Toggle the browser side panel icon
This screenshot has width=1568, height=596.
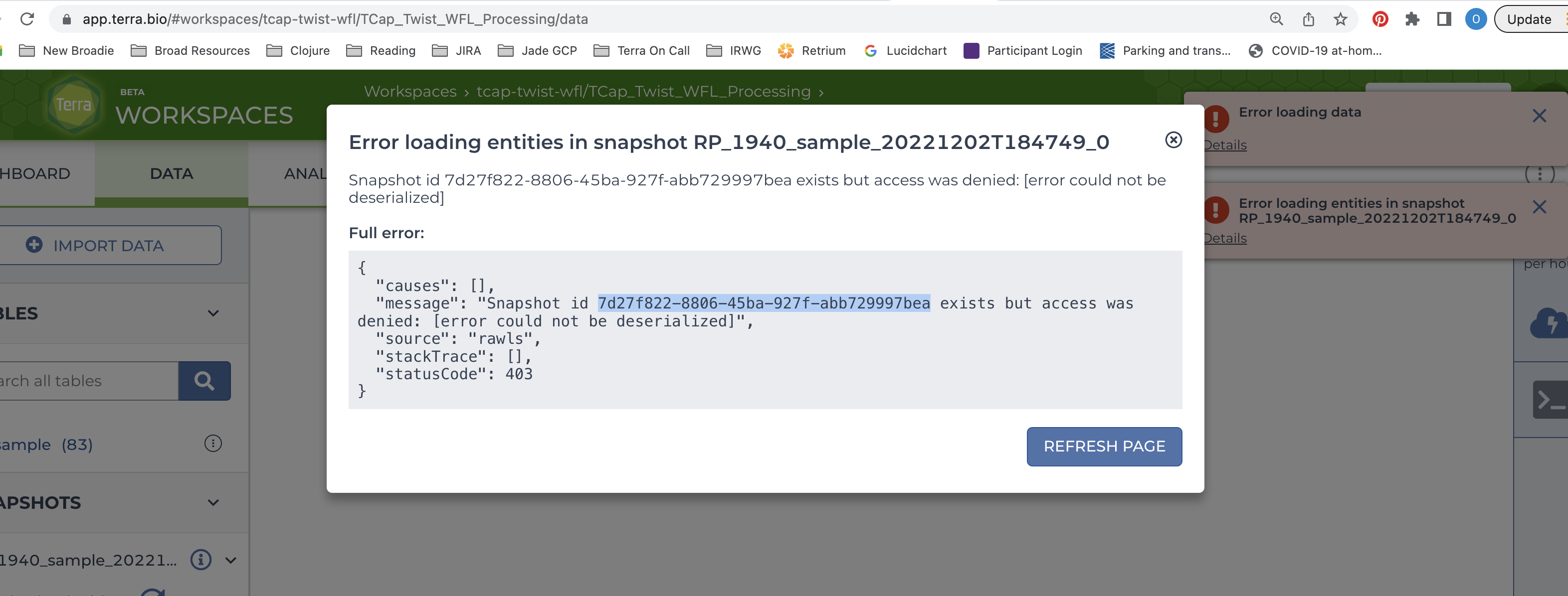coord(1443,19)
